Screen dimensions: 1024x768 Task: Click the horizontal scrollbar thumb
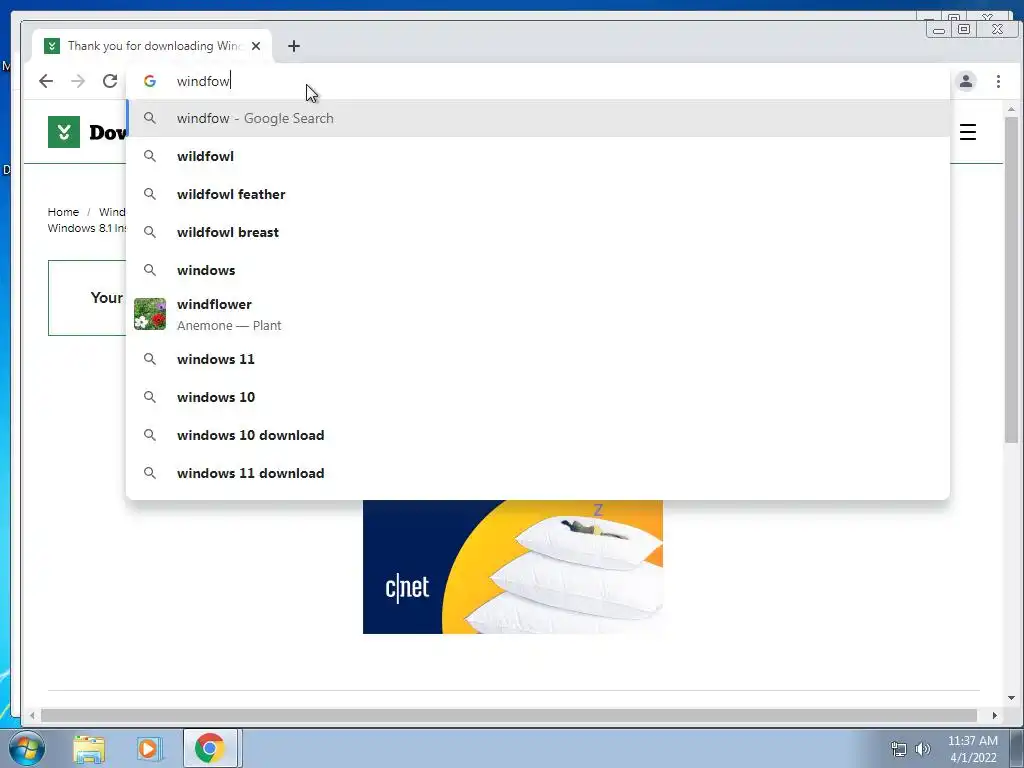[x=509, y=716]
